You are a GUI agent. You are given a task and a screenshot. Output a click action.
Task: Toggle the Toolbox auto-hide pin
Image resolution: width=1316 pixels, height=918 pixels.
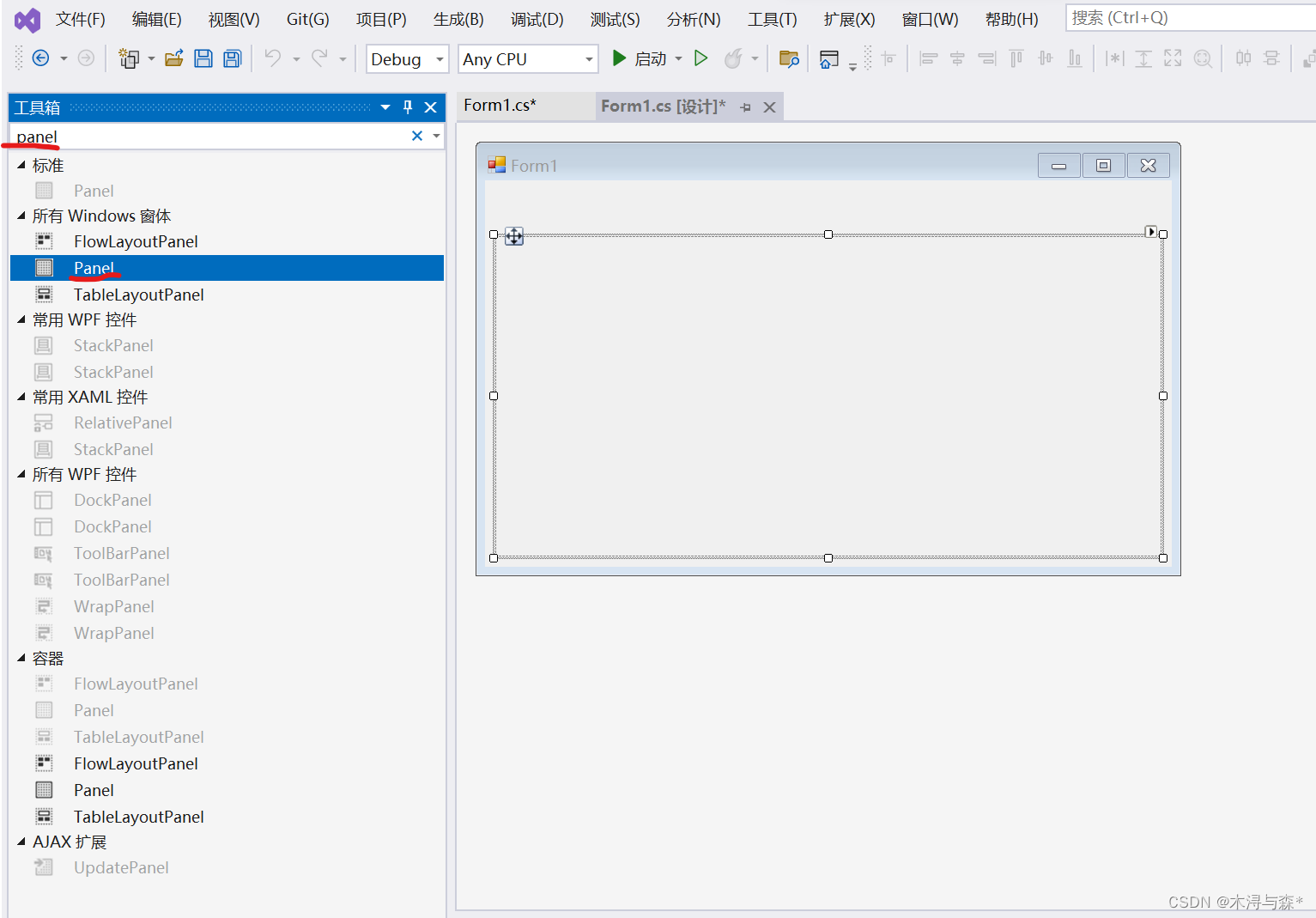click(408, 106)
